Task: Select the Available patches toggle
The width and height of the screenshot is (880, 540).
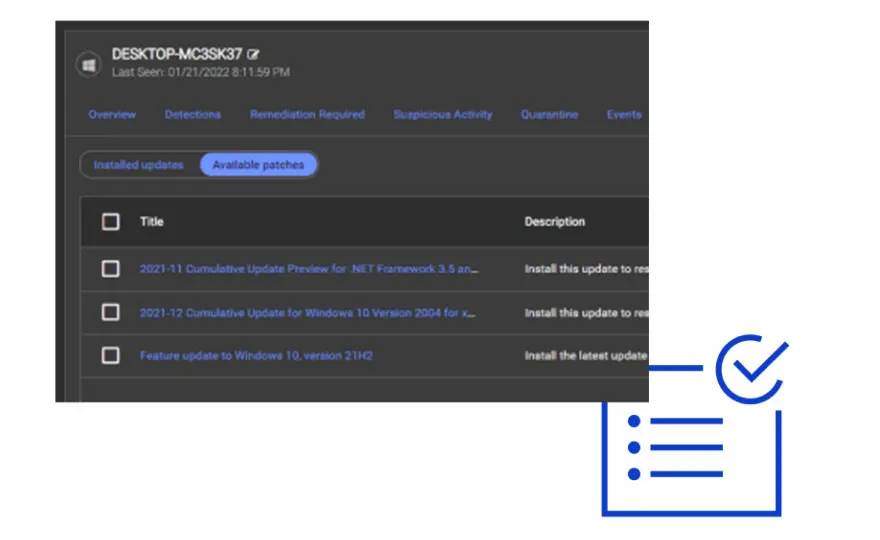Action: [258, 165]
